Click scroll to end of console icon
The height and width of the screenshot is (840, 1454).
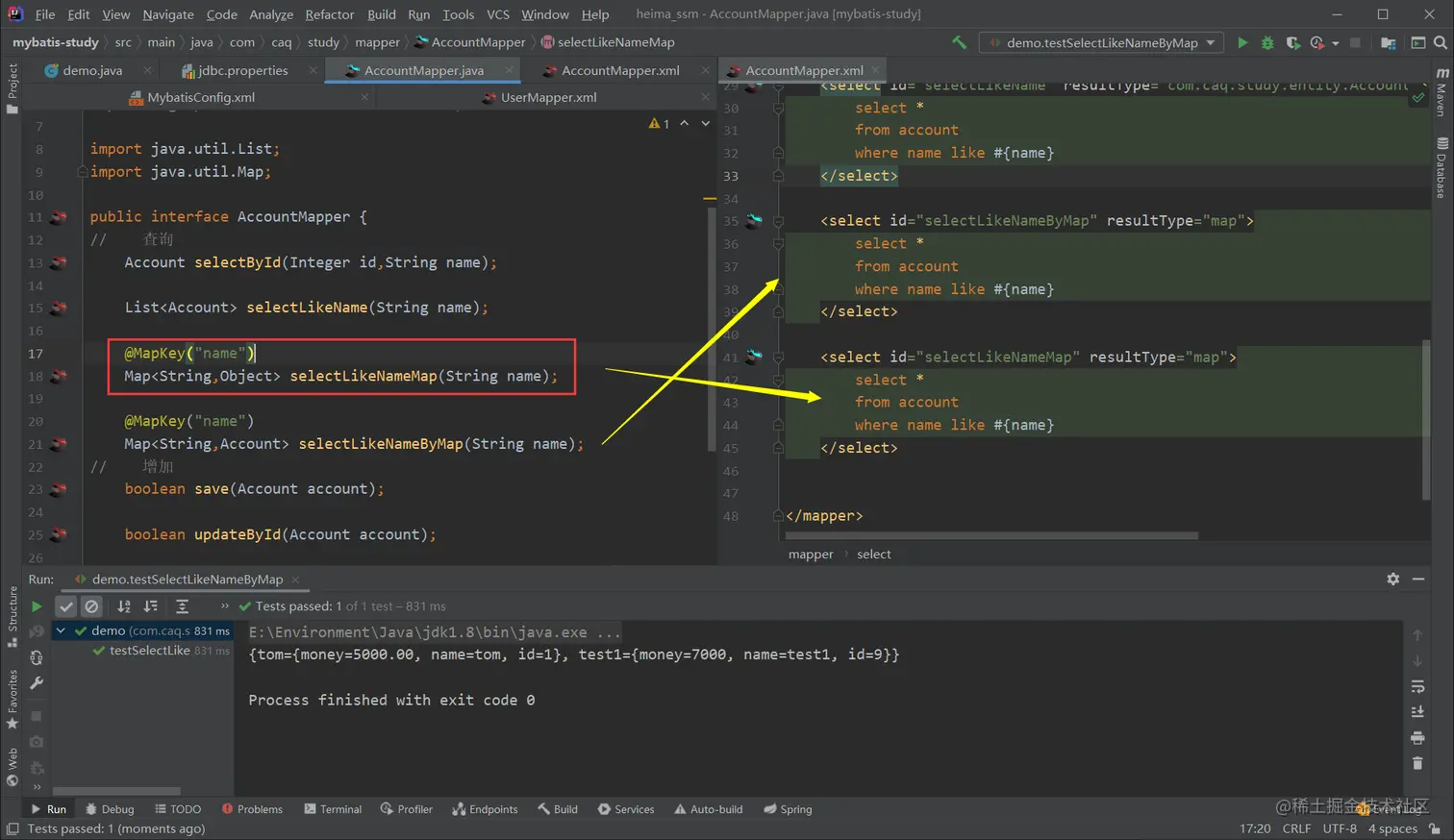[1417, 712]
